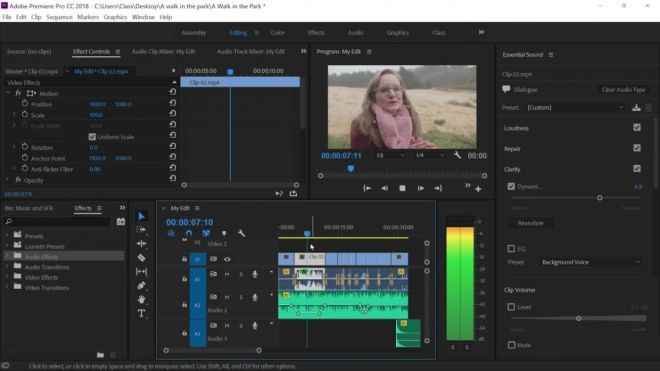Toggle V1 track output eye
The height and width of the screenshot is (371, 660).
[x=227, y=259]
